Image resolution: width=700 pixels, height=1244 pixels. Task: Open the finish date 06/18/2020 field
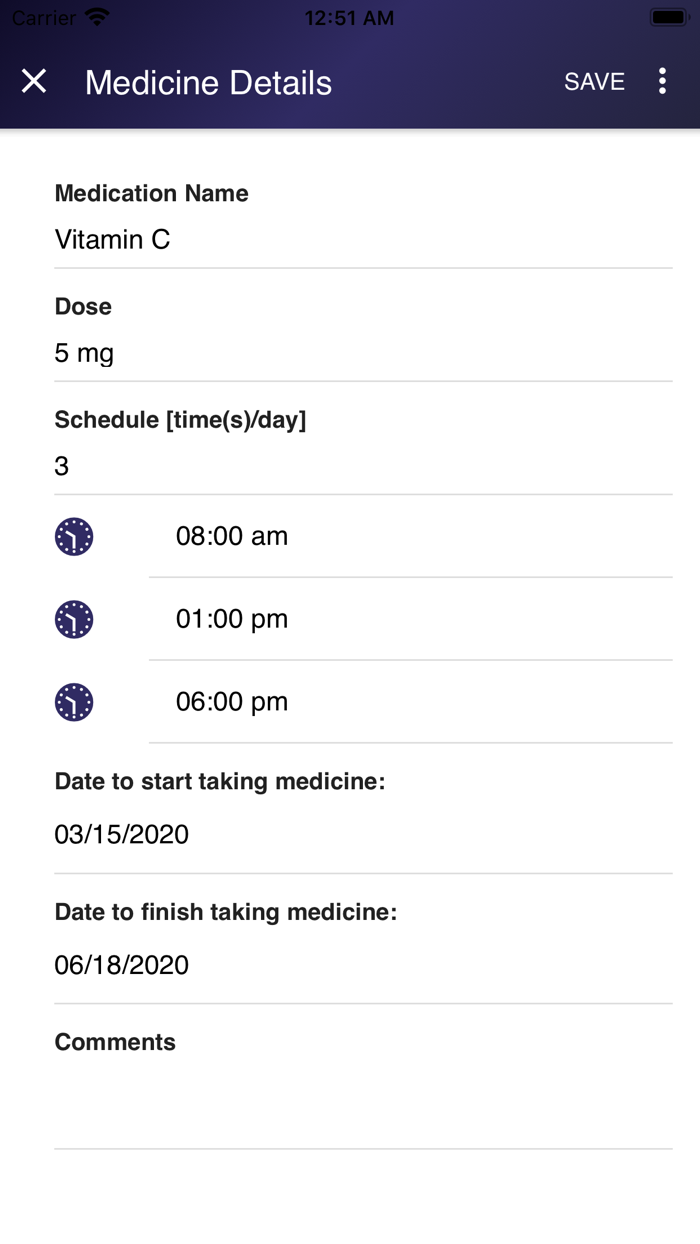coord(122,965)
